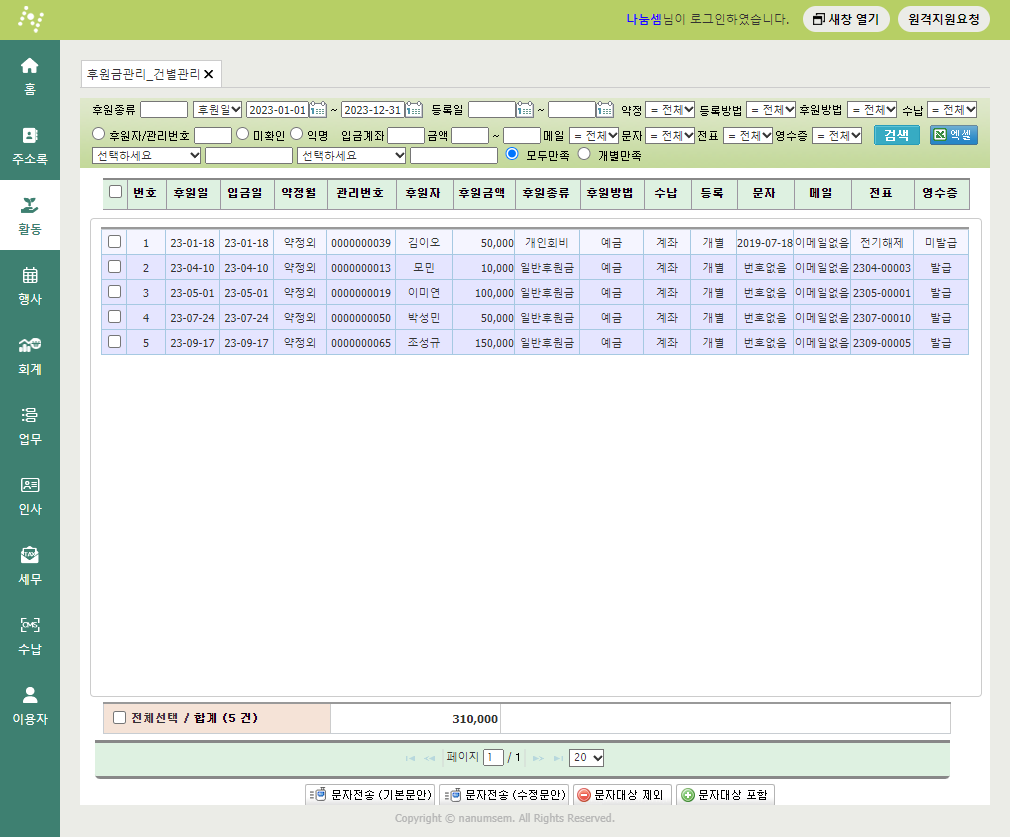Open 후원방법 filter dropdown
This screenshot has width=1010, height=837.
(x=872, y=110)
